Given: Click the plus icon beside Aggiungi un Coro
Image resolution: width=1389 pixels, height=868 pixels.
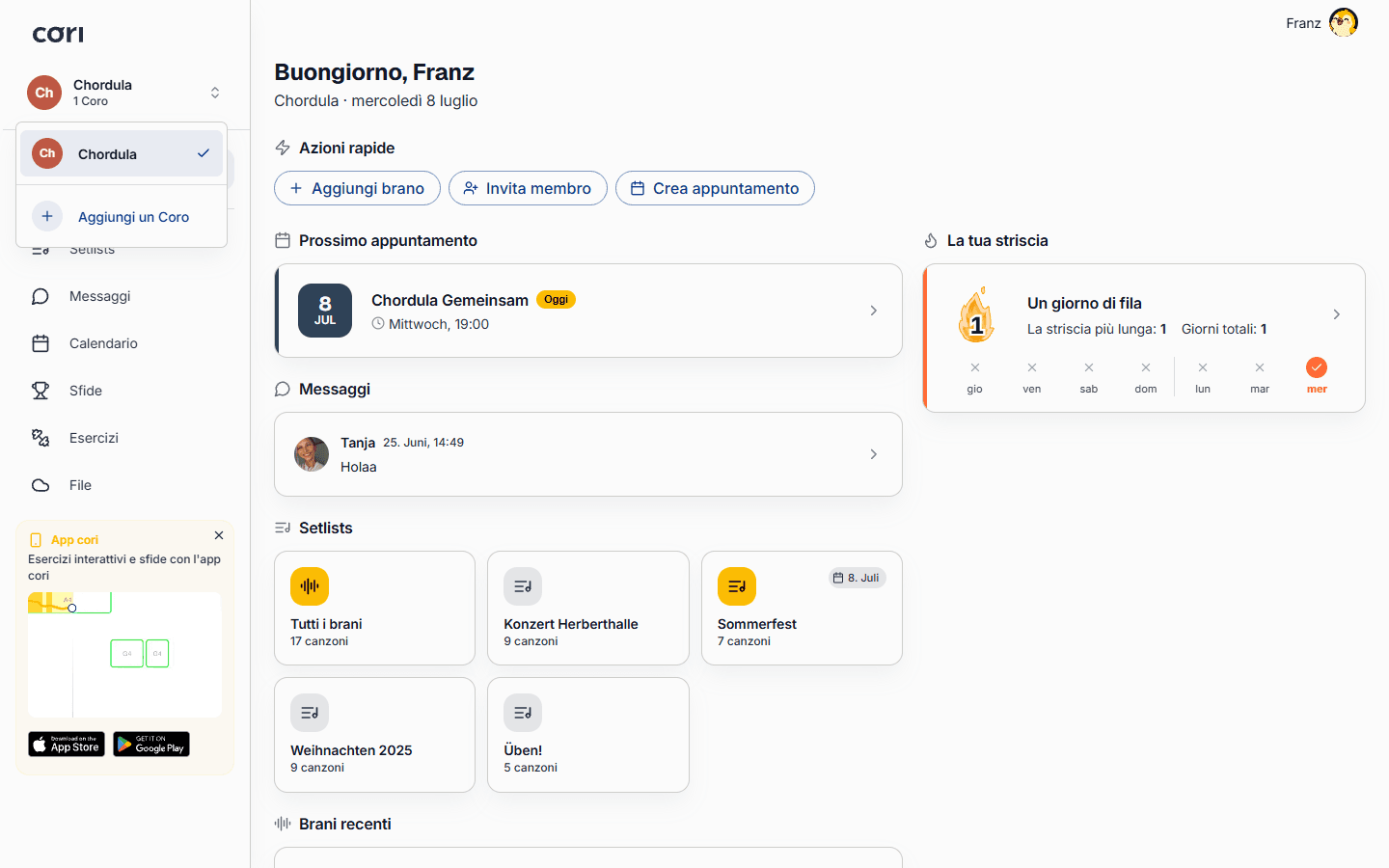Looking at the screenshot, I should (47, 216).
